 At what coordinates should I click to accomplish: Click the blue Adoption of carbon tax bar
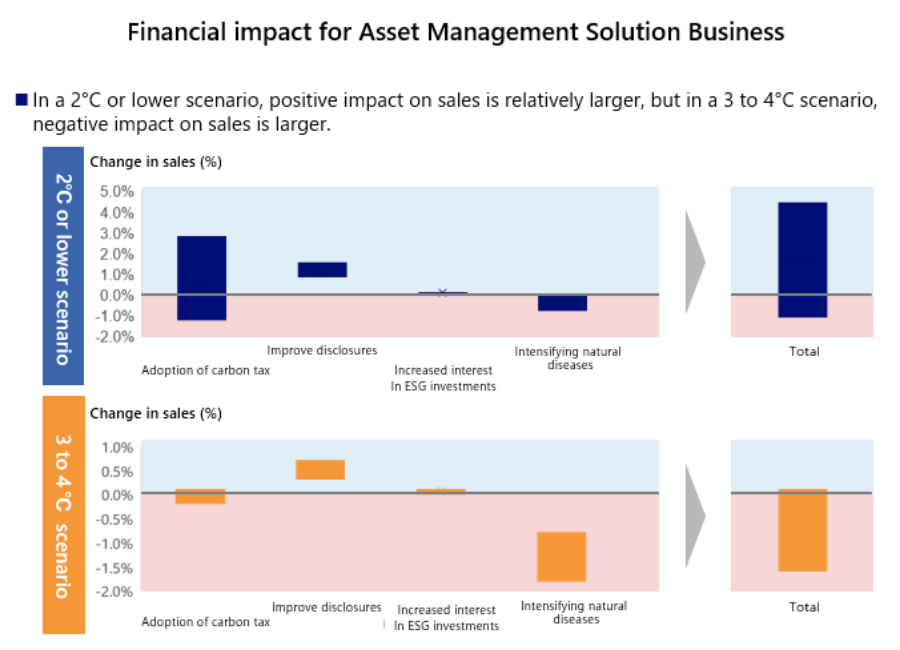click(x=202, y=278)
